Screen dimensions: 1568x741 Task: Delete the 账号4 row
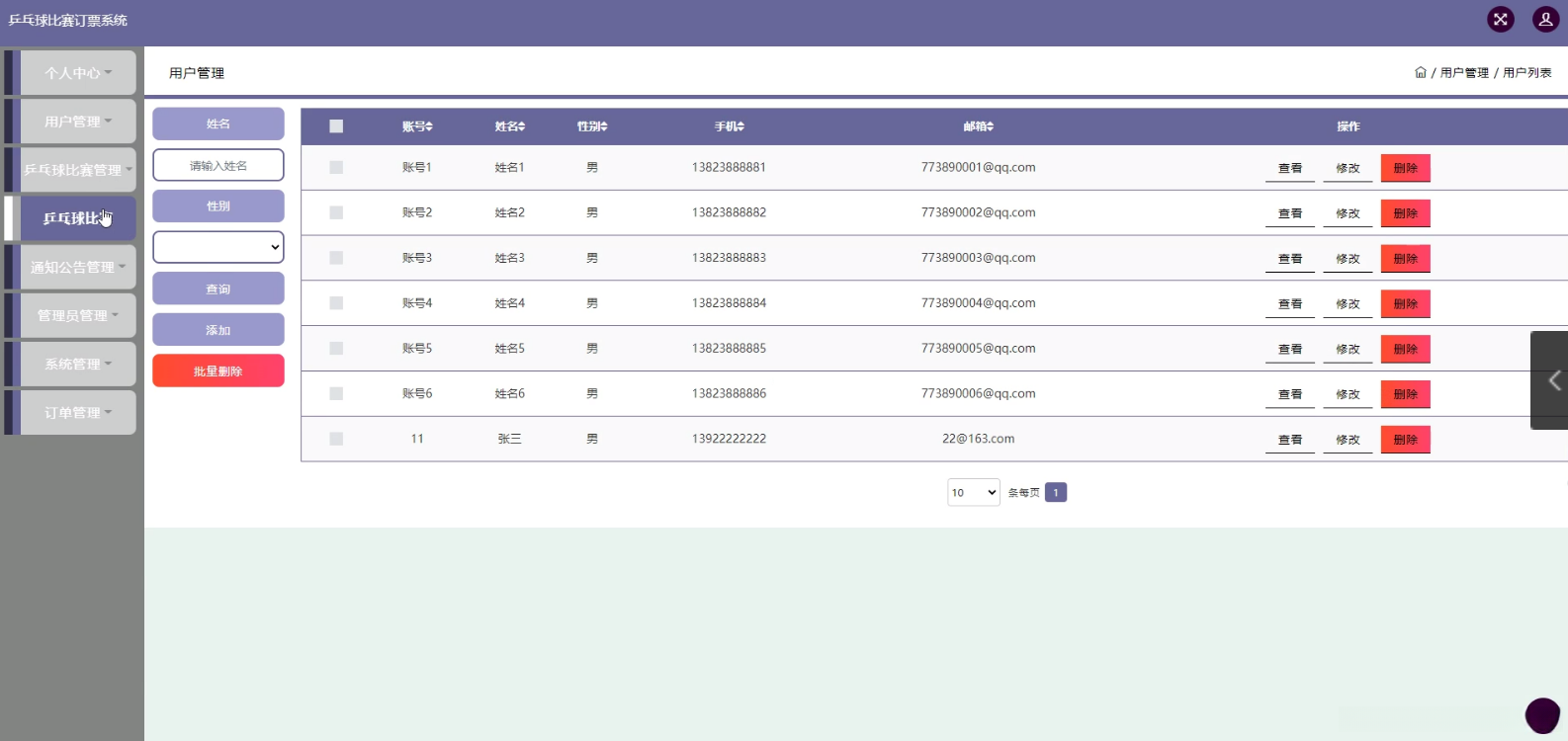(1406, 304)
